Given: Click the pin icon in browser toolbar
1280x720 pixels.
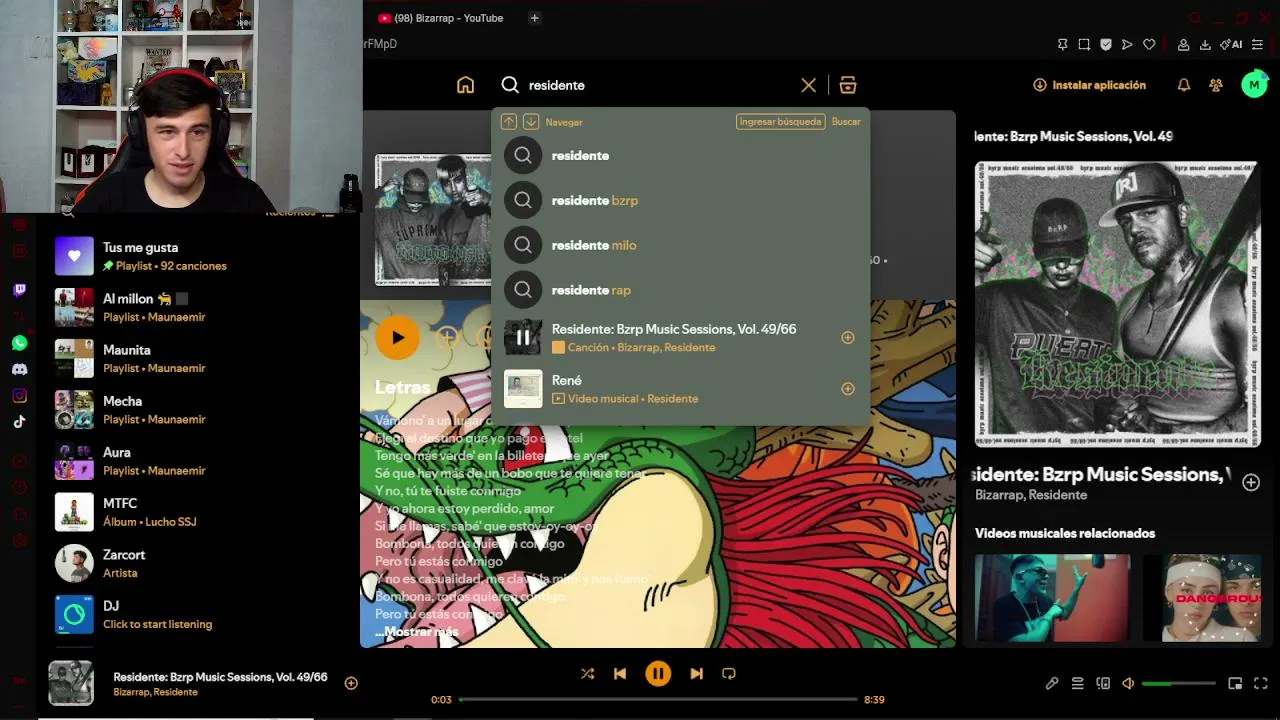Looking at the screenshot, I should click(1062, 44).
